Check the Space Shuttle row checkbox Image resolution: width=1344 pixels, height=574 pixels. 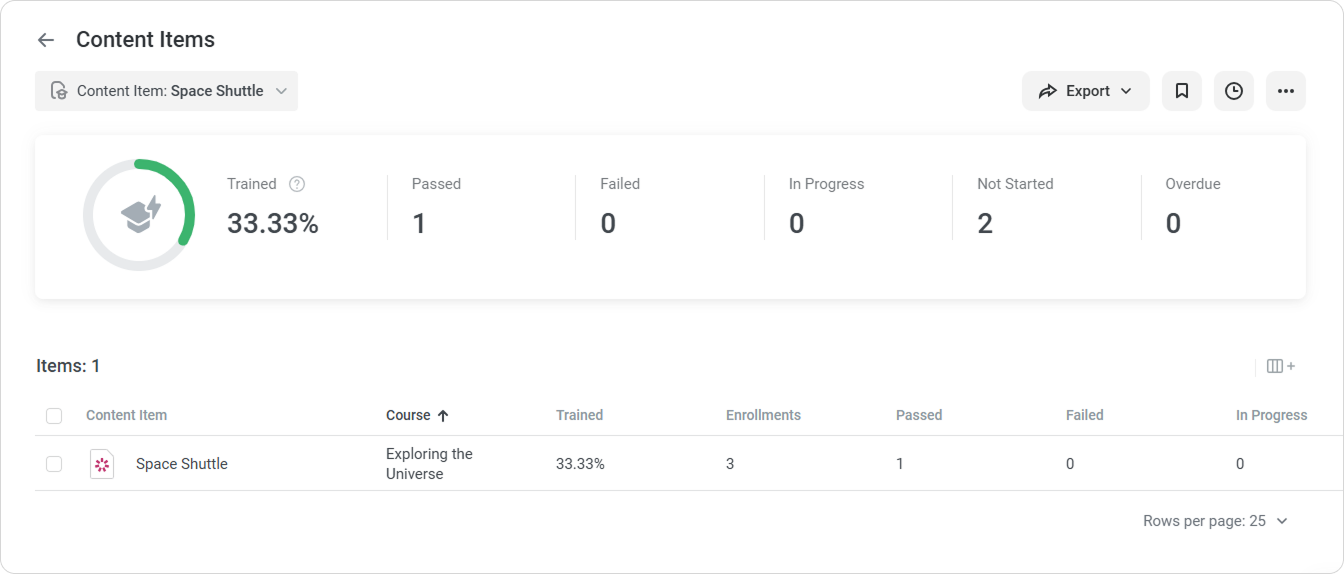point(54,464)
